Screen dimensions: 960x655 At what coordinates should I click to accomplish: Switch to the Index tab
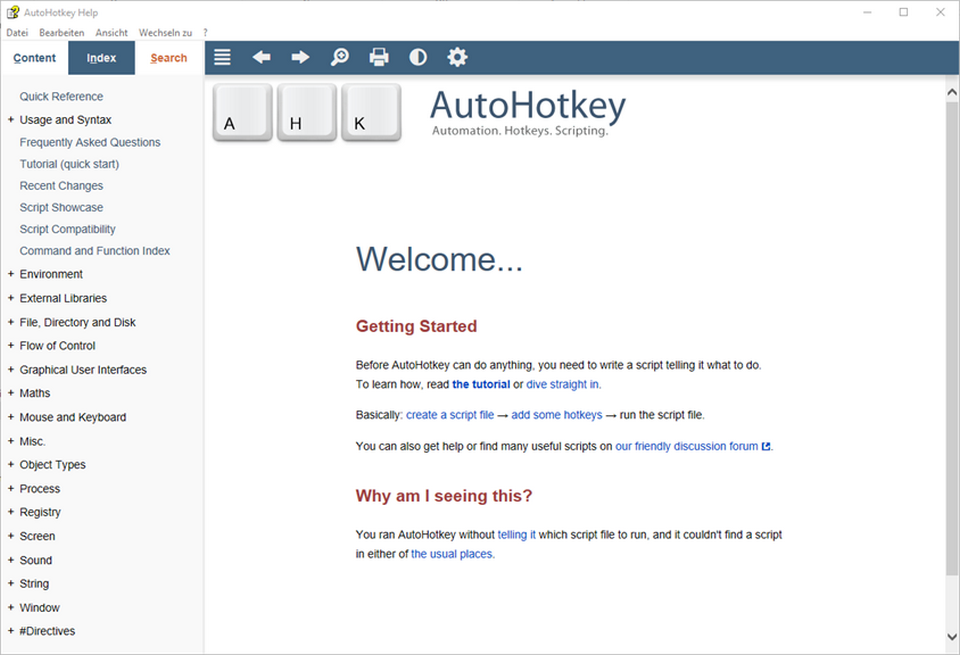click(101, 57)
